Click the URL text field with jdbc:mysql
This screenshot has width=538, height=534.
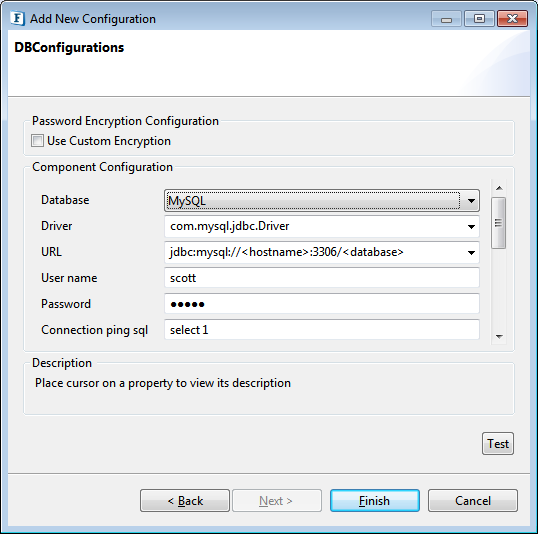coord(314,253)
